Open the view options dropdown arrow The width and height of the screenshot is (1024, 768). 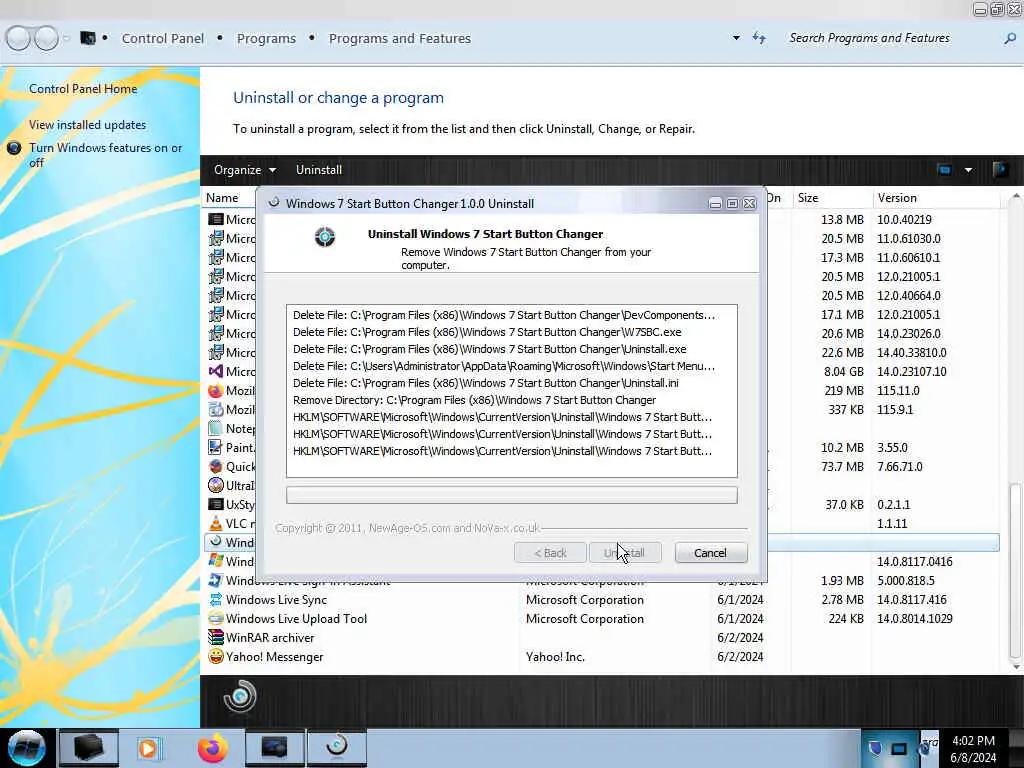(968, 170)
